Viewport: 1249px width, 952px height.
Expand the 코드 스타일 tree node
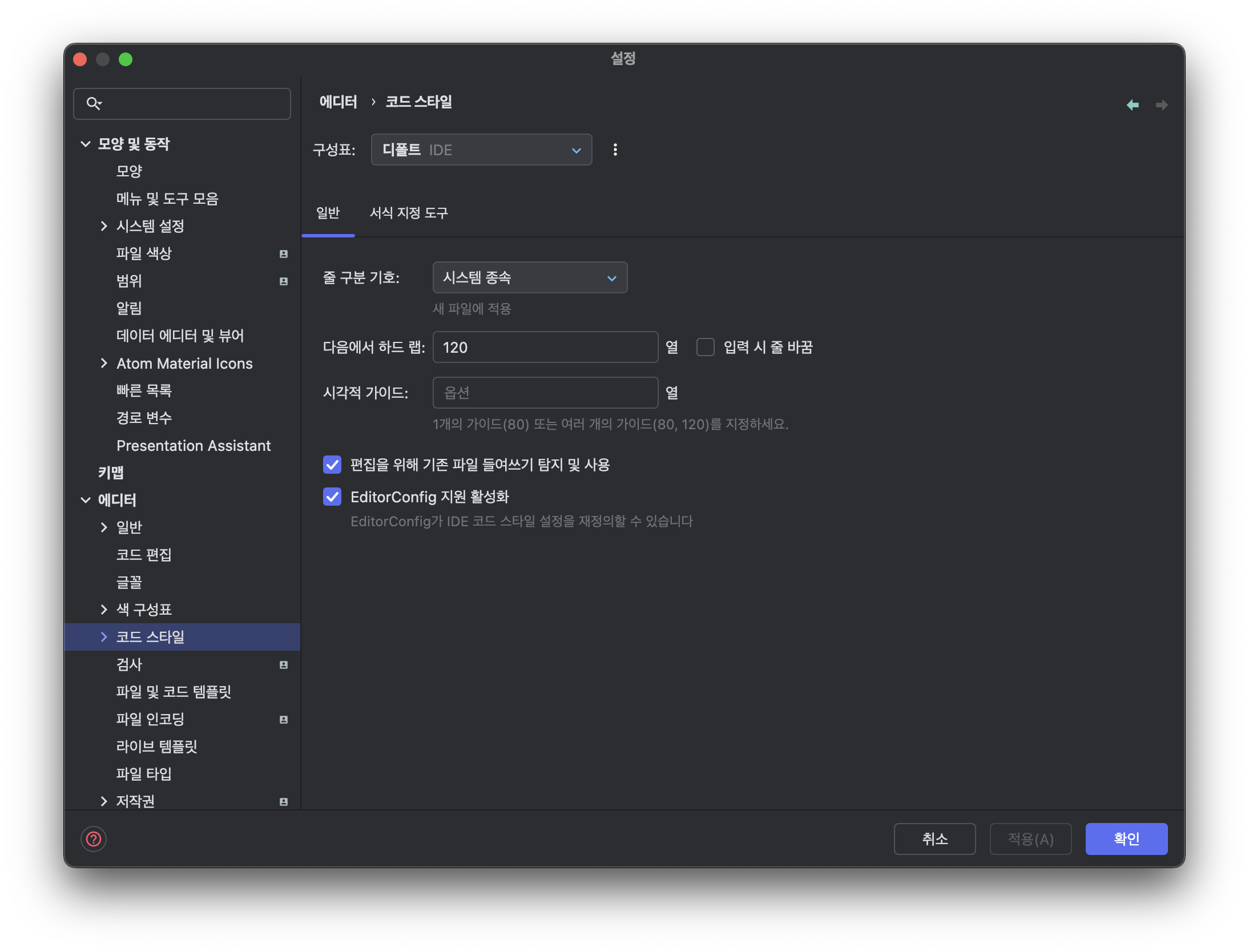[104, 637]
